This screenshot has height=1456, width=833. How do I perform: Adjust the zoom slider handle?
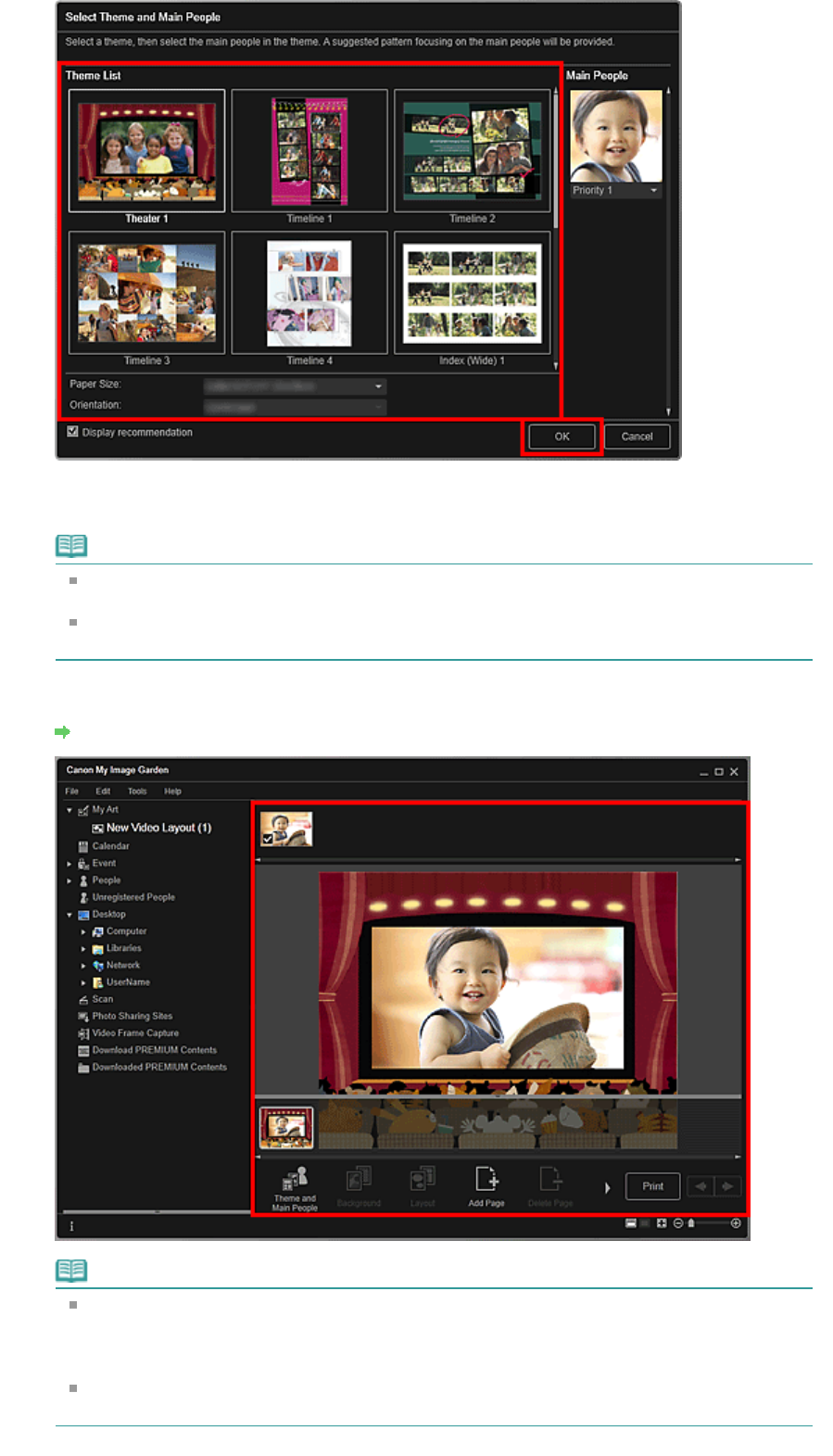click(x=691, y=1223)
